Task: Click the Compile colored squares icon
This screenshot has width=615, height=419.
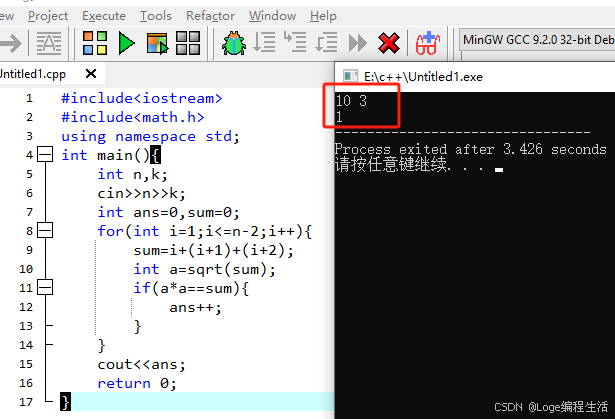Action: coord(95,43)
